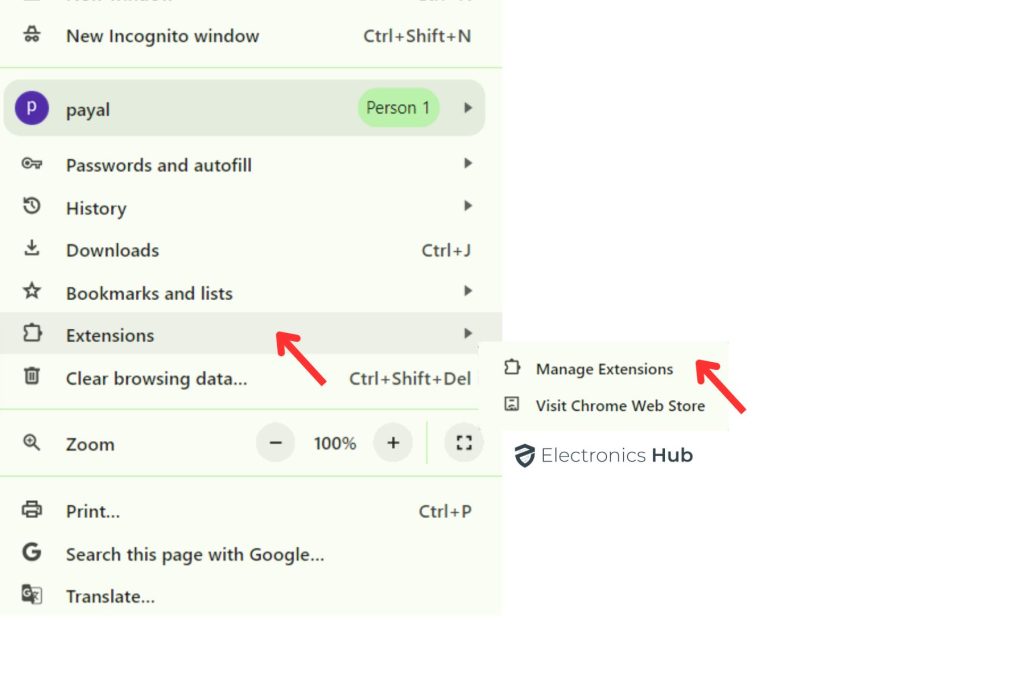Click the key icon for Passwords and autofill
1024x683 pixels.
pos(32,164)
